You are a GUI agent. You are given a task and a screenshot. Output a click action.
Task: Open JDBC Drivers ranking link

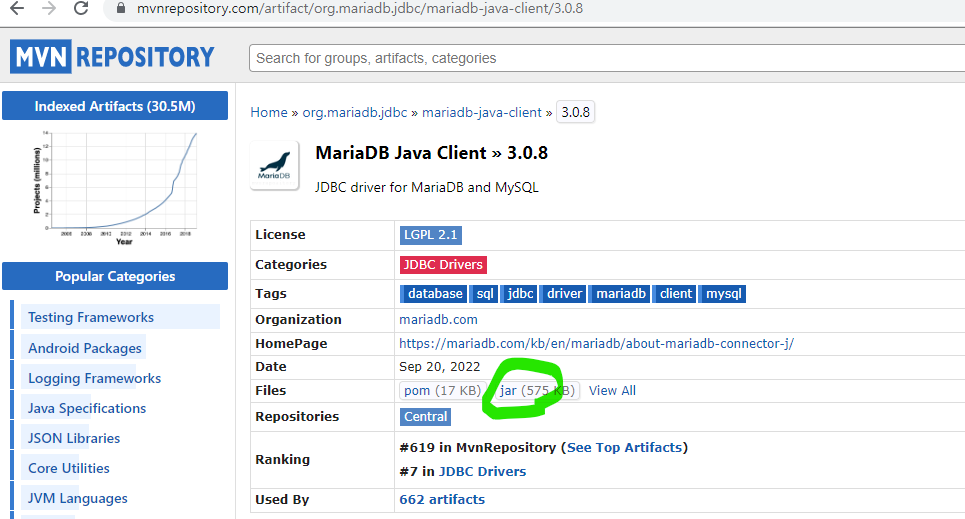[482, 472]
